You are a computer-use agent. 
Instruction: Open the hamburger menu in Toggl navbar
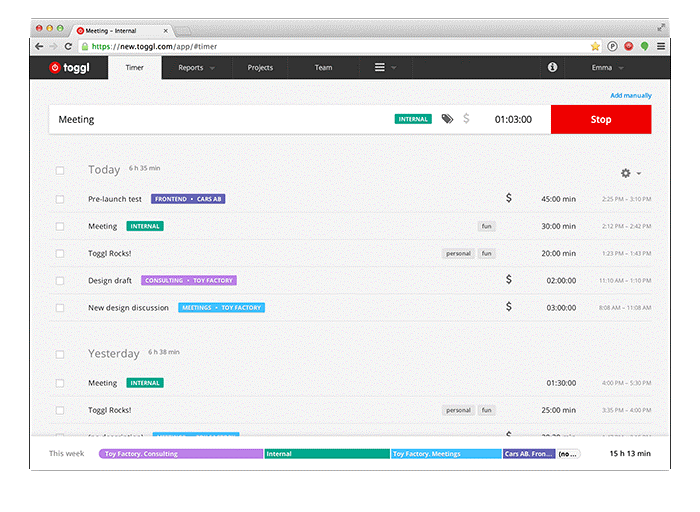coord(379,67)
